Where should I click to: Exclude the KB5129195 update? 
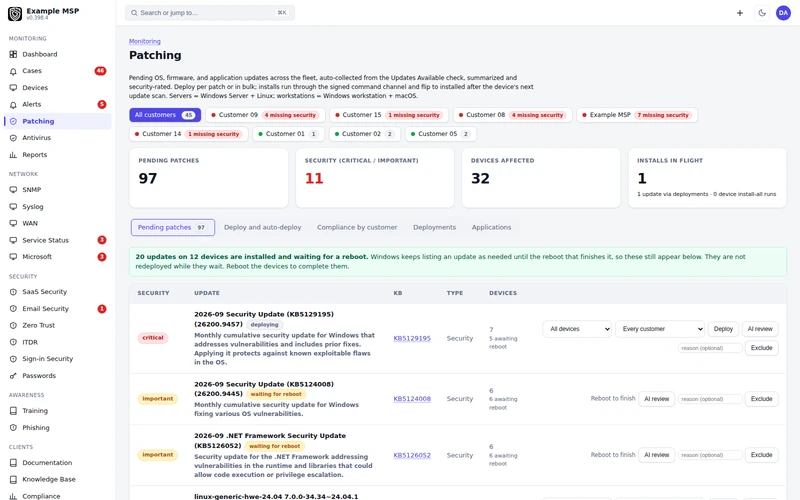click(761, 348)
